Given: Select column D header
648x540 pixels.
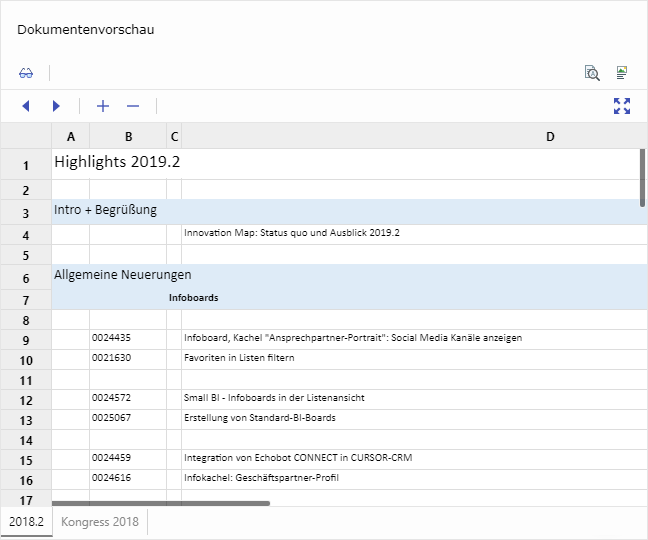Looking at the screenshot, I should (x=550, y=136).
